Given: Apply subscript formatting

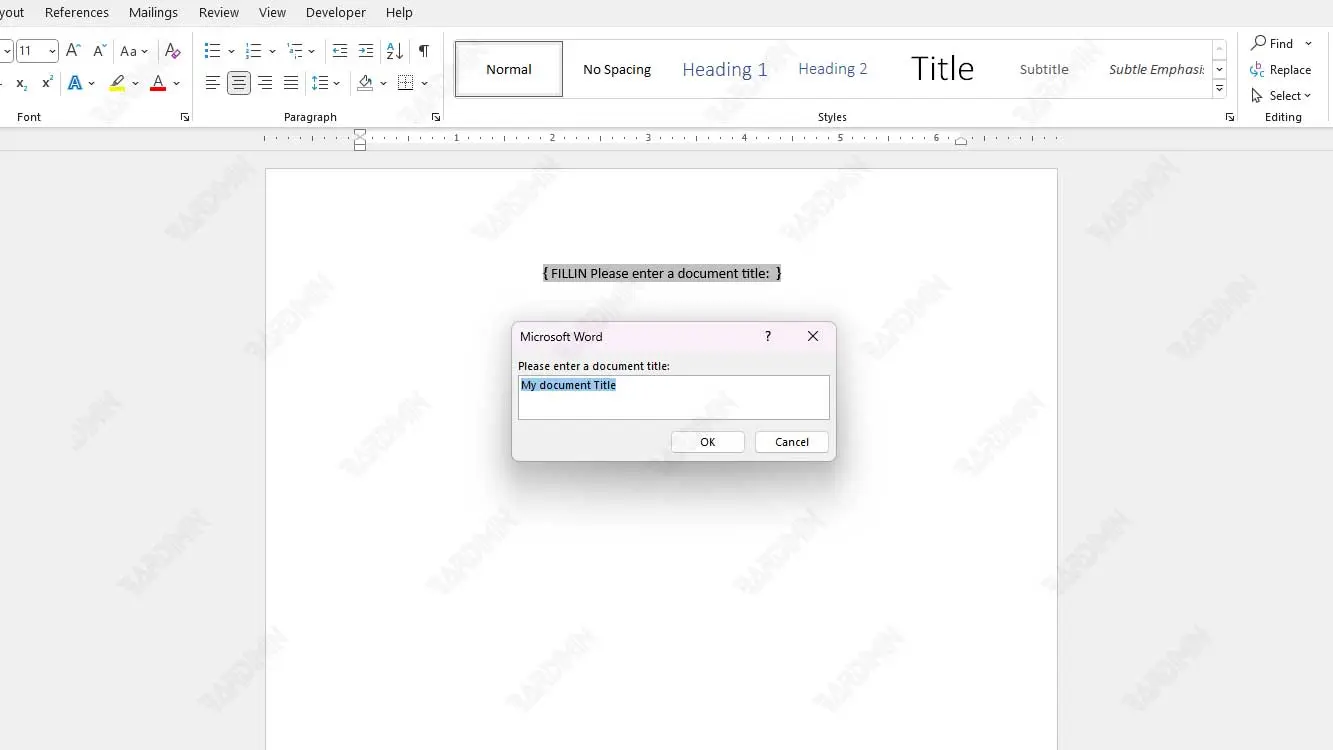Looking at the screenshot, I should [x=21, y=84].
